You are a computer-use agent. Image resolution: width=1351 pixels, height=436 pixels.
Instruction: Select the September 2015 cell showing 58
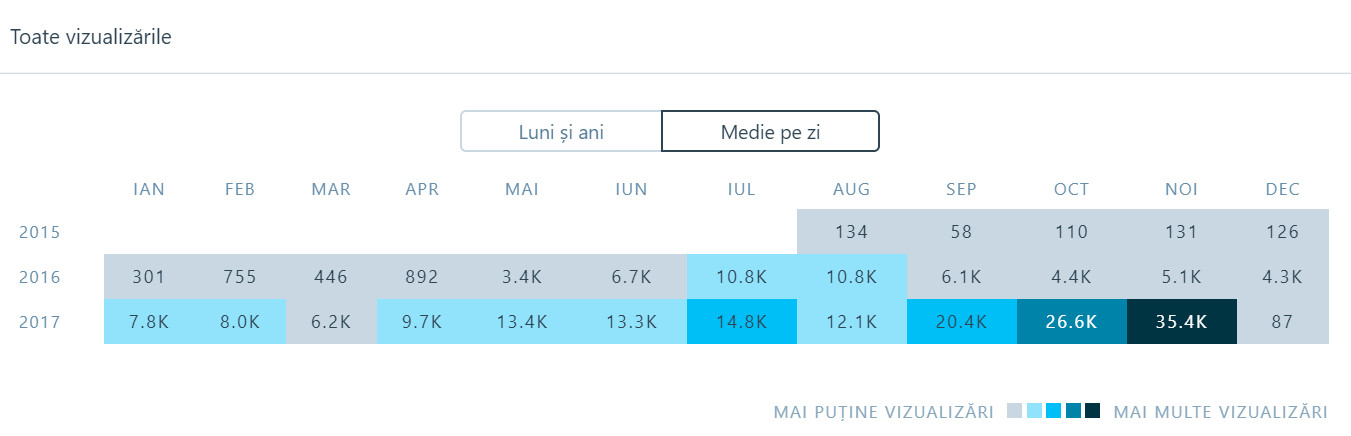click(x=961, y=232)
